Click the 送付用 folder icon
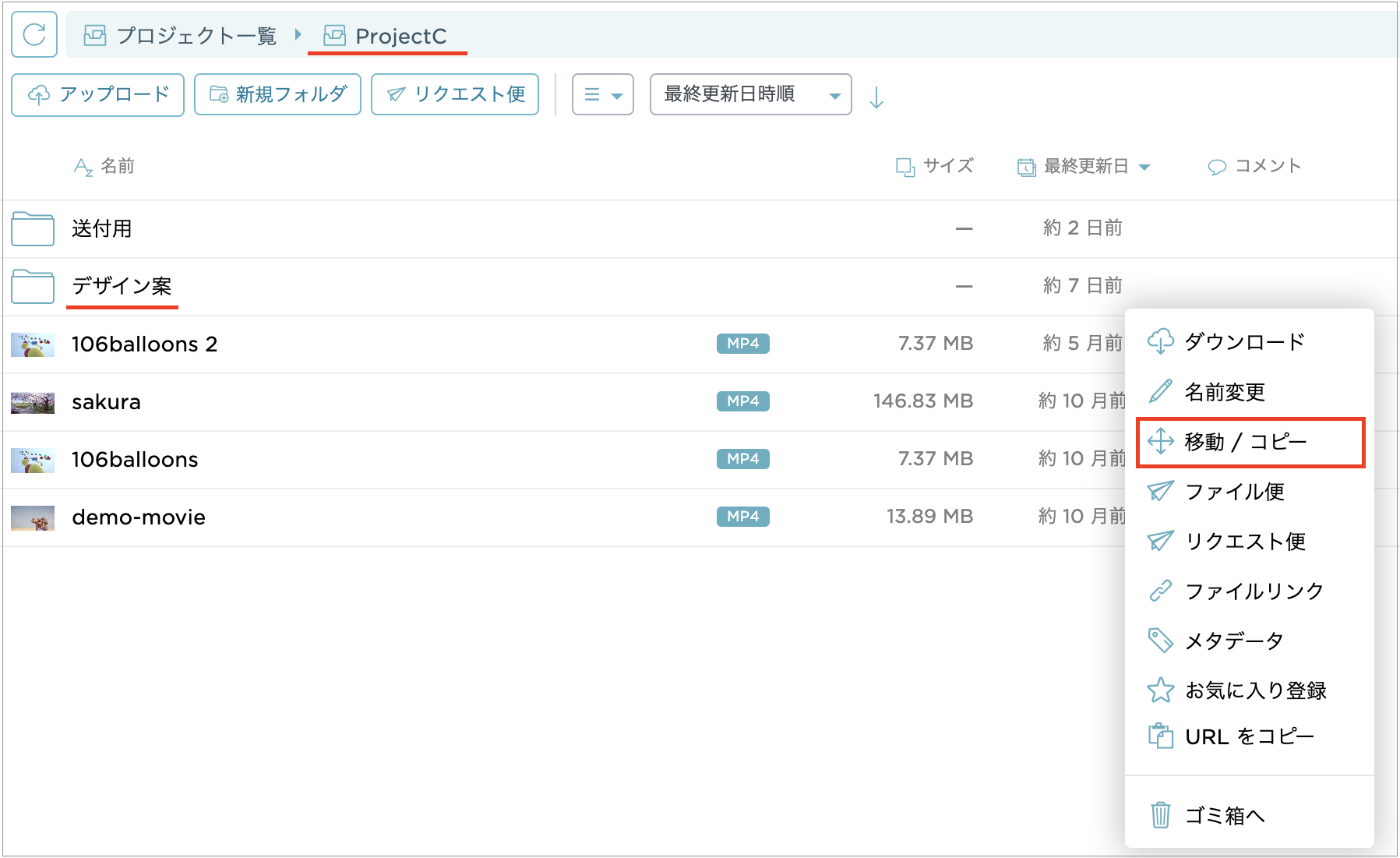Image resolution: width=1400 pixels, height=858 pixels. click(33, 228)
